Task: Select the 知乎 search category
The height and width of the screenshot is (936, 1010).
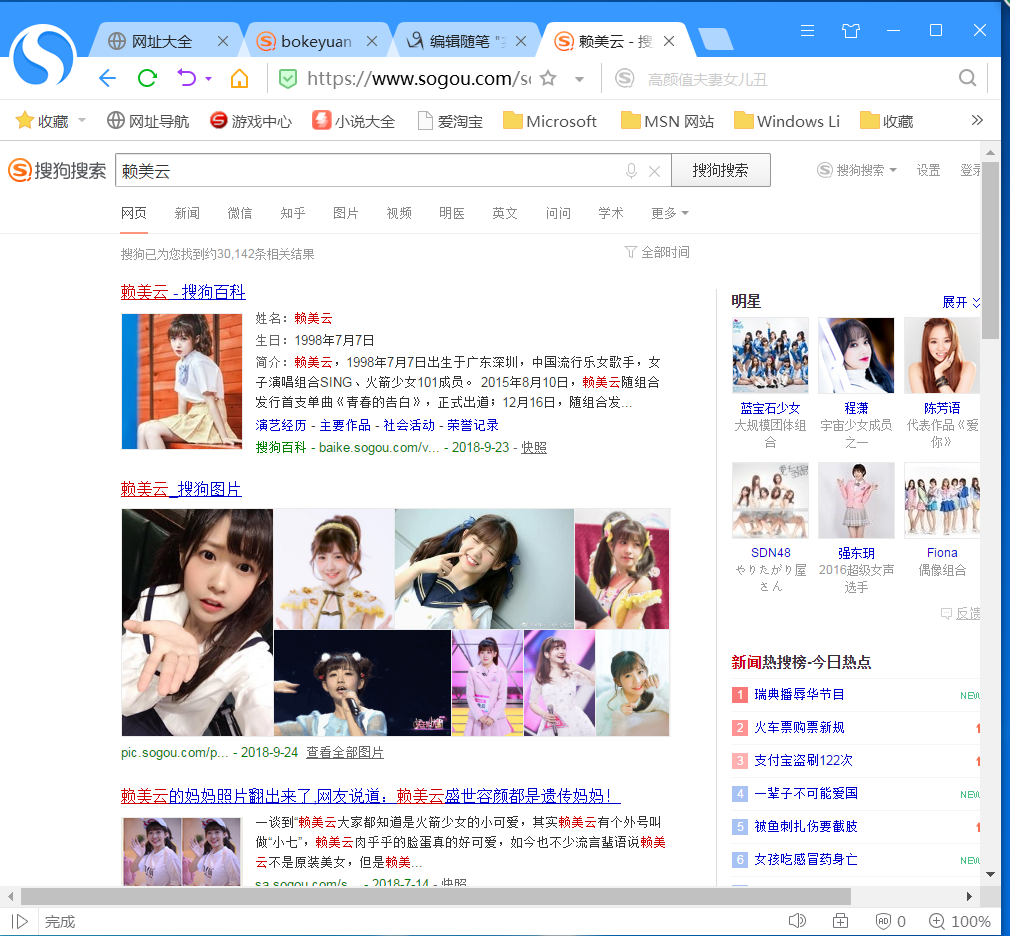Action: 292,213
